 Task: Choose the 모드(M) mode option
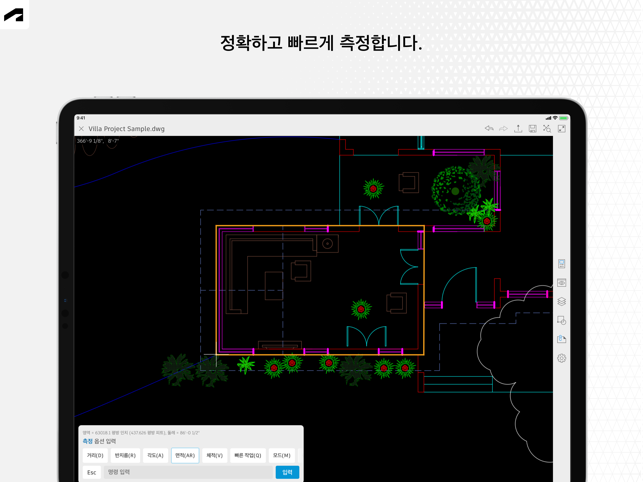click(x=282, y=456)
